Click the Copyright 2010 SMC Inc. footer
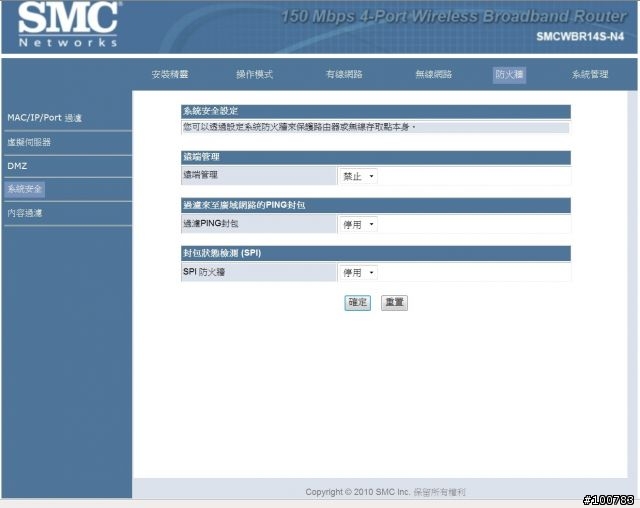The width and height of the screenshot is (640, 508). pos(385,492)
